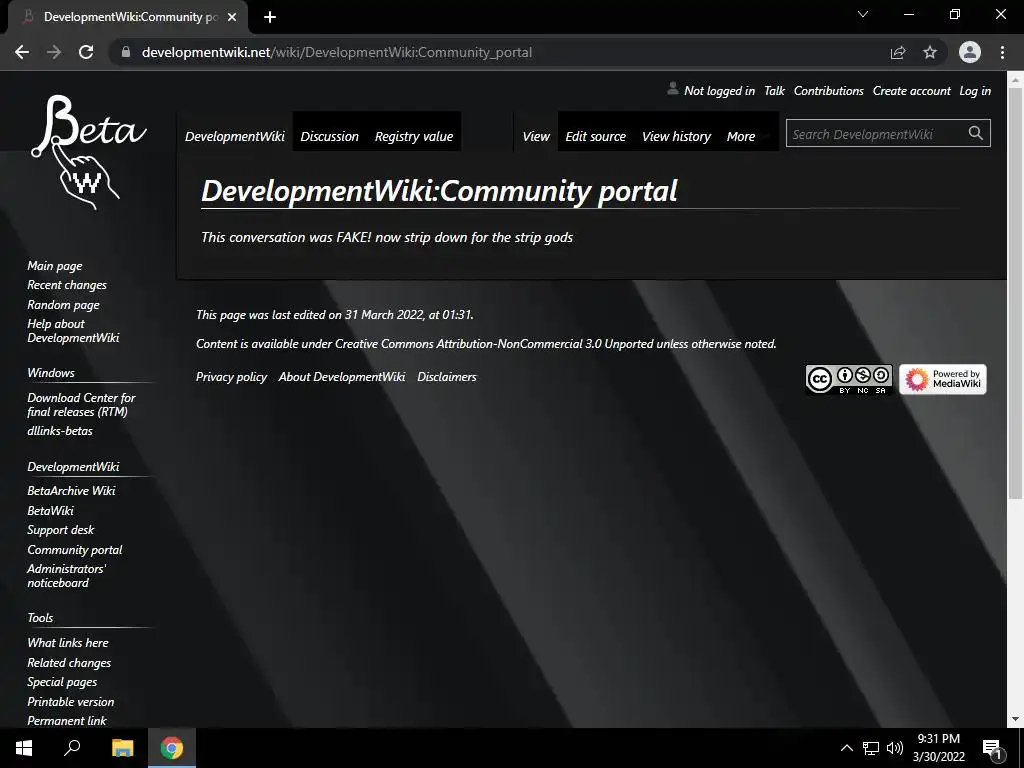Select the View tab

pos(536,136)
